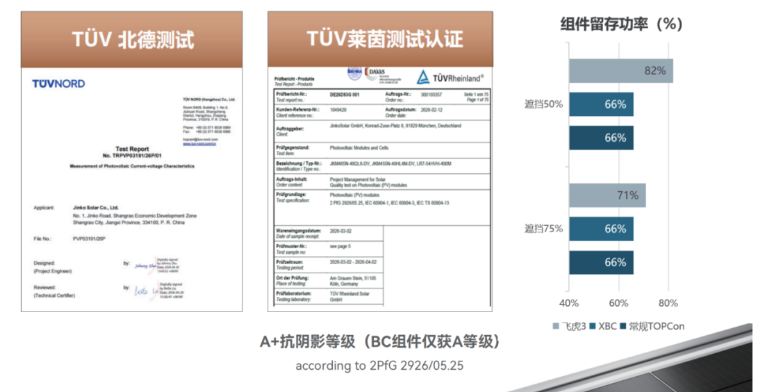Image resolution: width=760 pixels, height=392 pixels.
Task: Click the medium-blue 66% bar beside 遮挡75% label
Action: click(x=601, y=229)
